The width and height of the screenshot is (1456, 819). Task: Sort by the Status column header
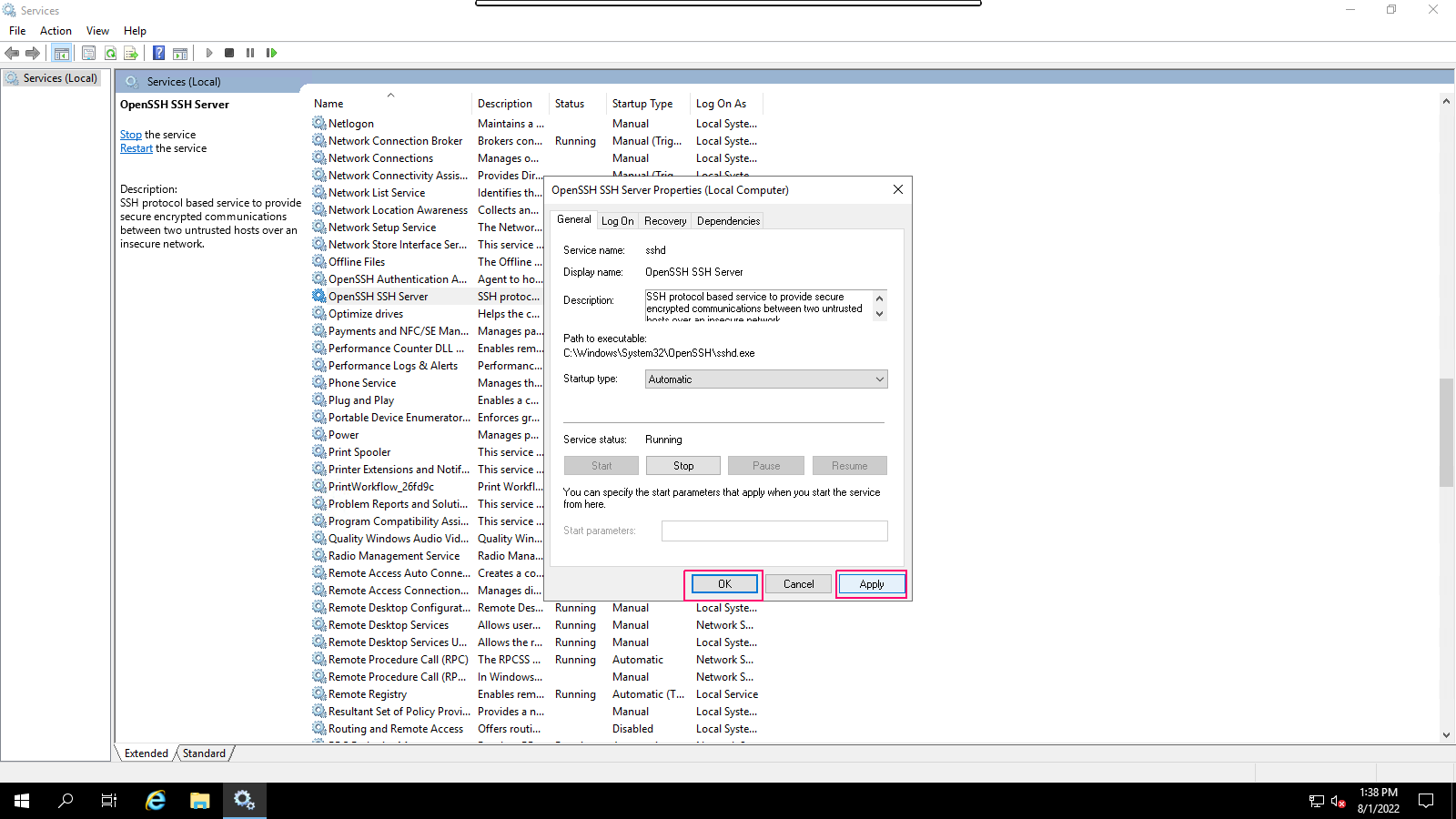(x=578, y=104)
